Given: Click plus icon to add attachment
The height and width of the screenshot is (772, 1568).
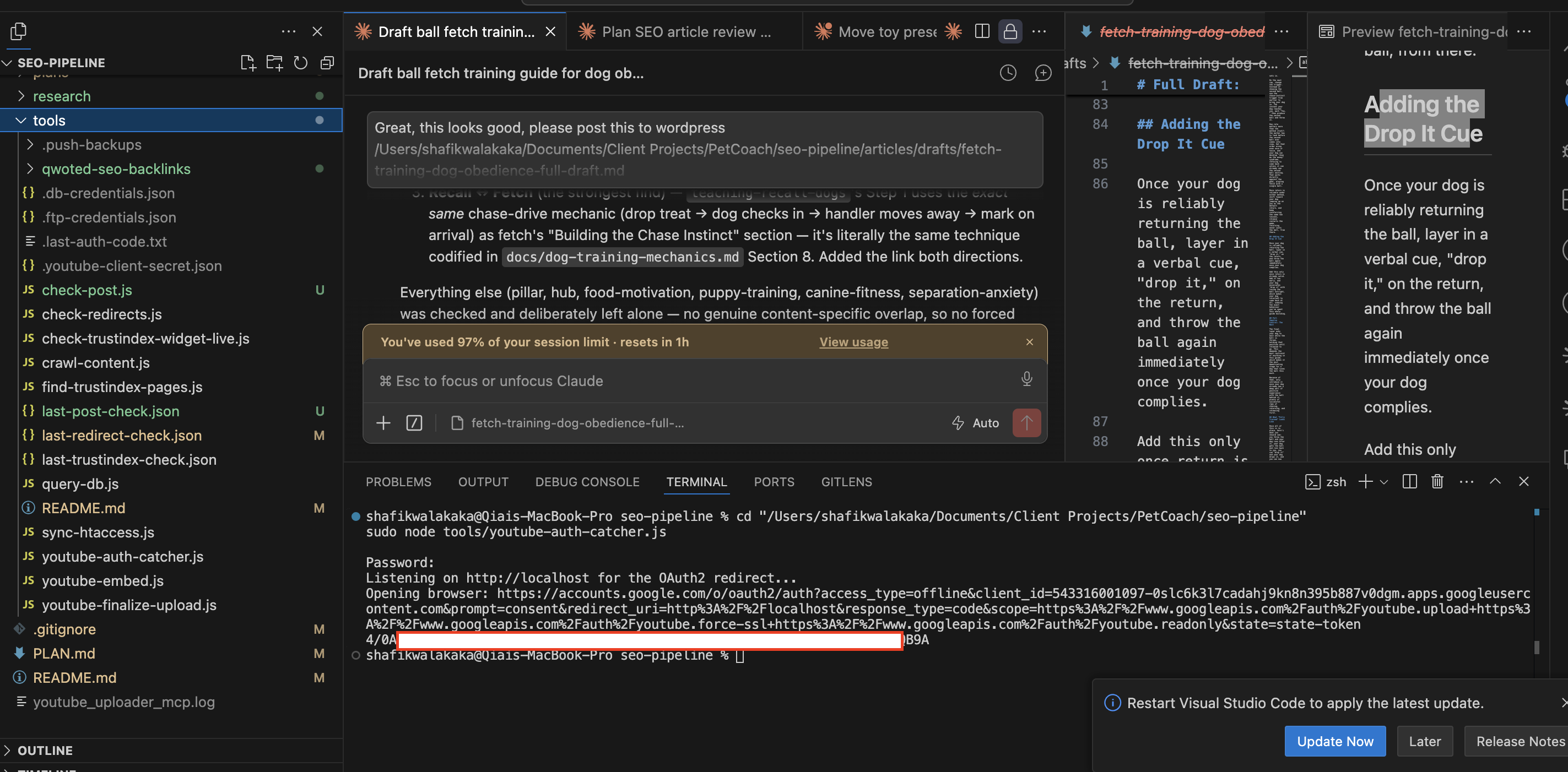Looking at the screenshot, I should tap(383, 422).
